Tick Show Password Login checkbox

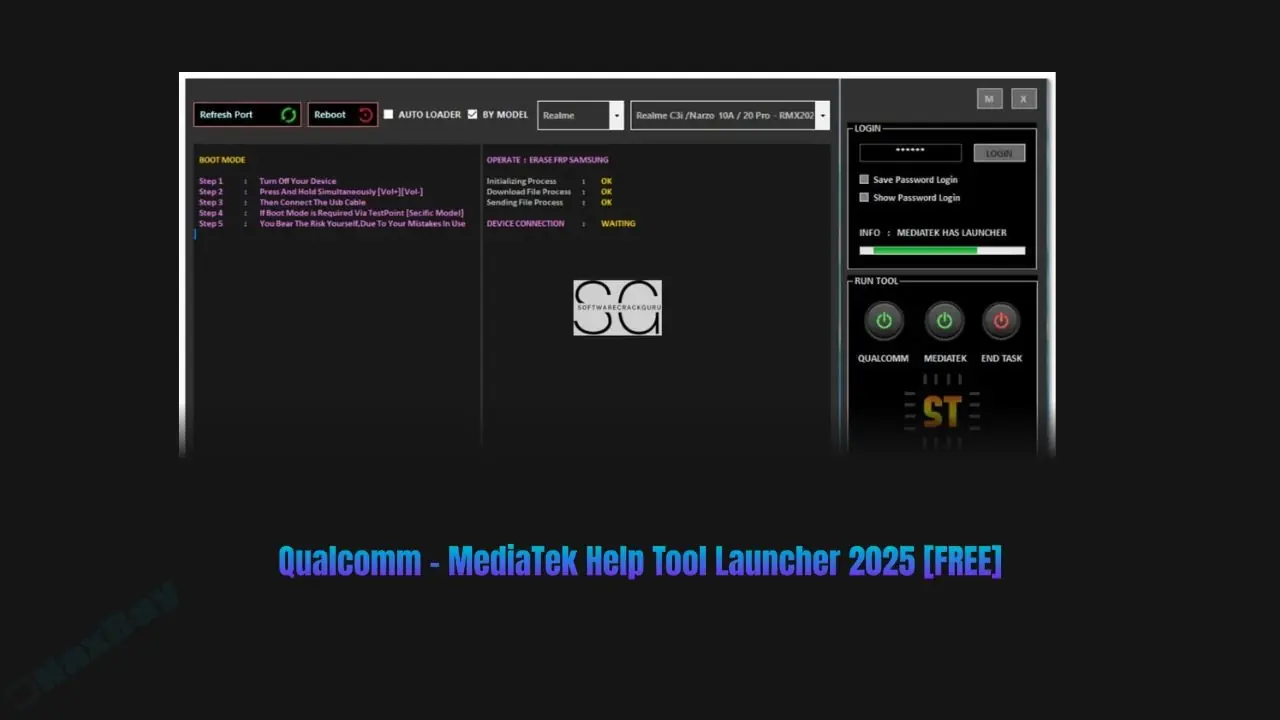864,198
